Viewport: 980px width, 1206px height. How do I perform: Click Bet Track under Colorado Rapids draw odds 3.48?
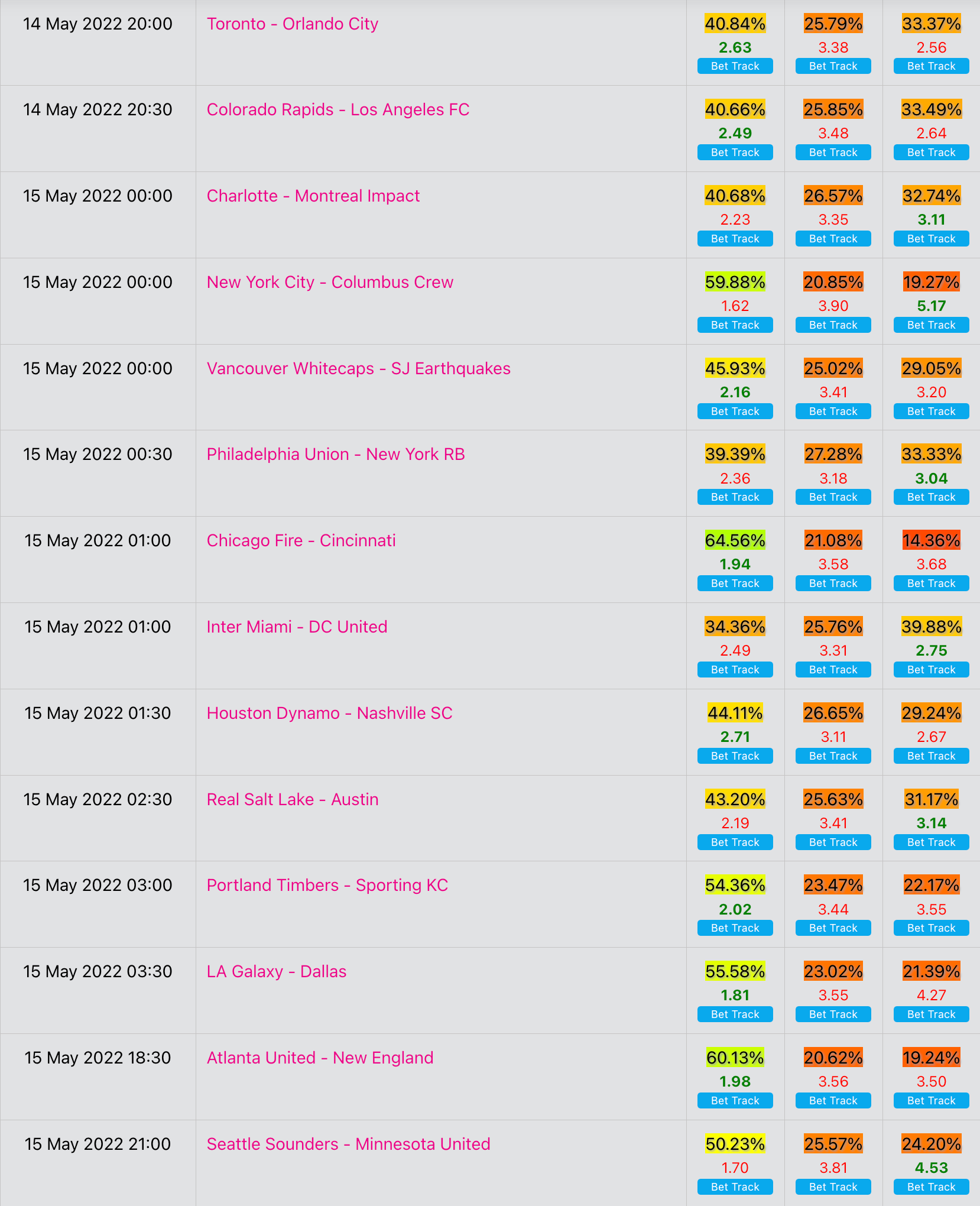click(833, 153)
